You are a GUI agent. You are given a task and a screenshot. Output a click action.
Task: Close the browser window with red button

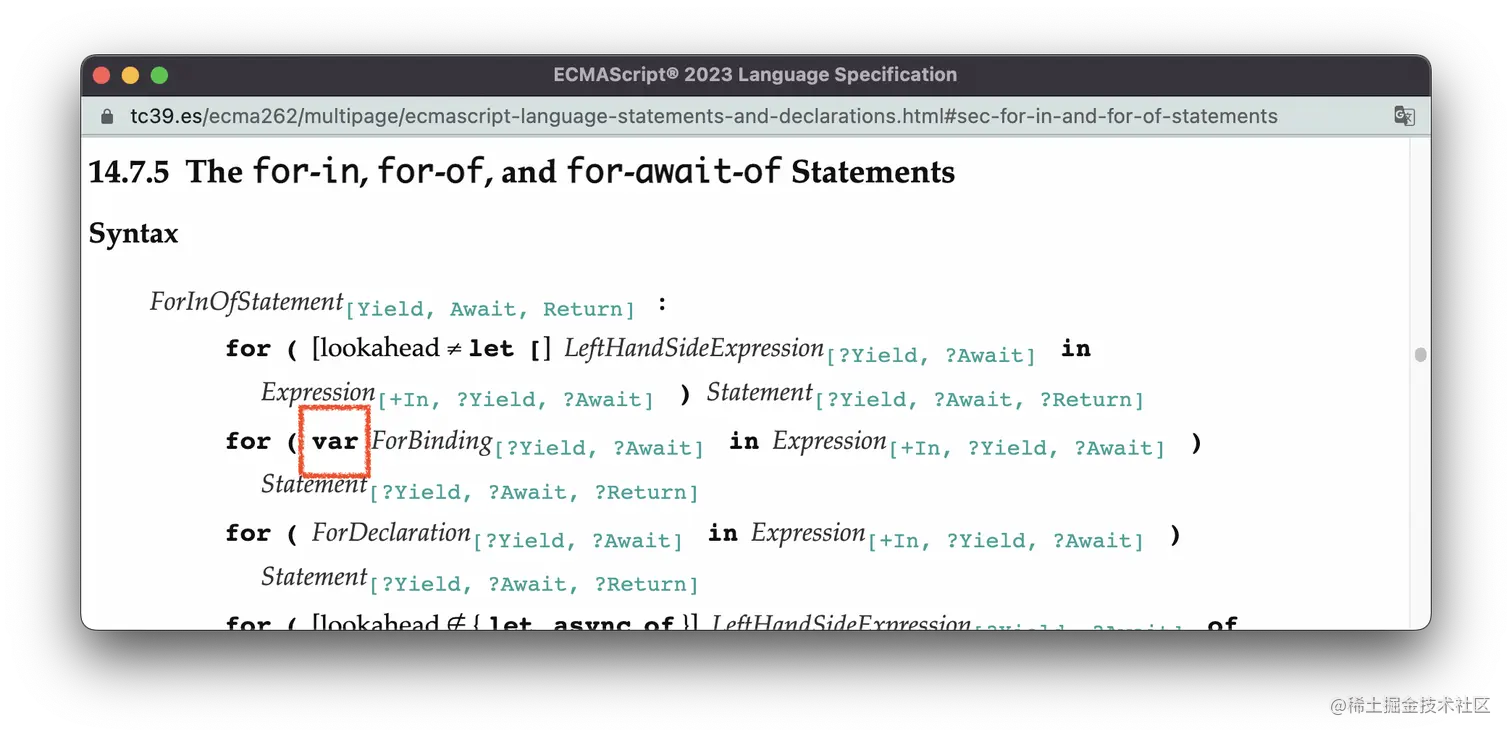[101, 75]
